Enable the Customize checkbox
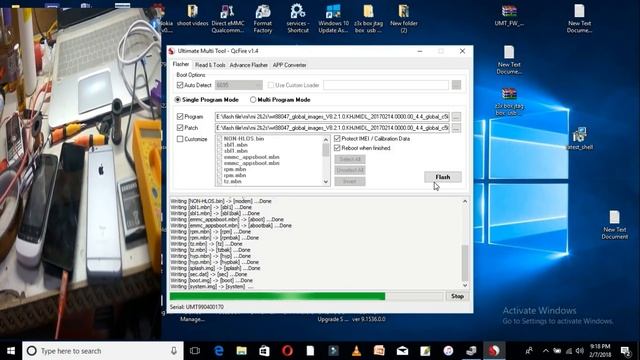The height and width of the screenshot is (360, 640). coord(180,139)
